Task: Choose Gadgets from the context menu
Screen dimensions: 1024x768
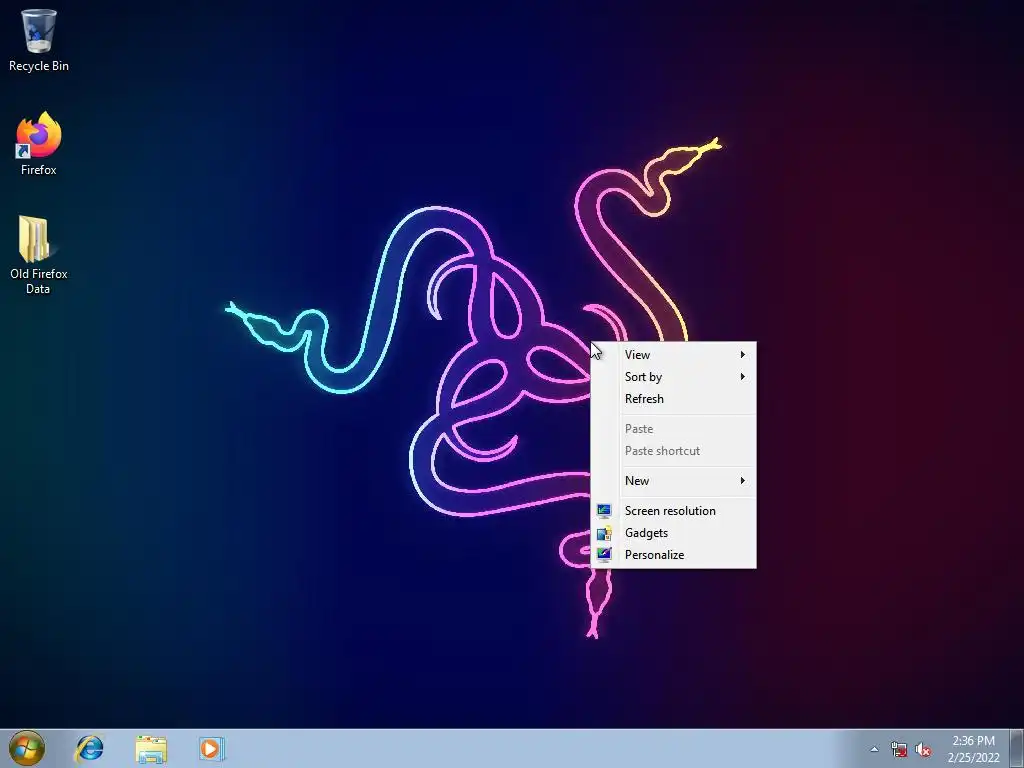Action: click(x=673, y=533)
